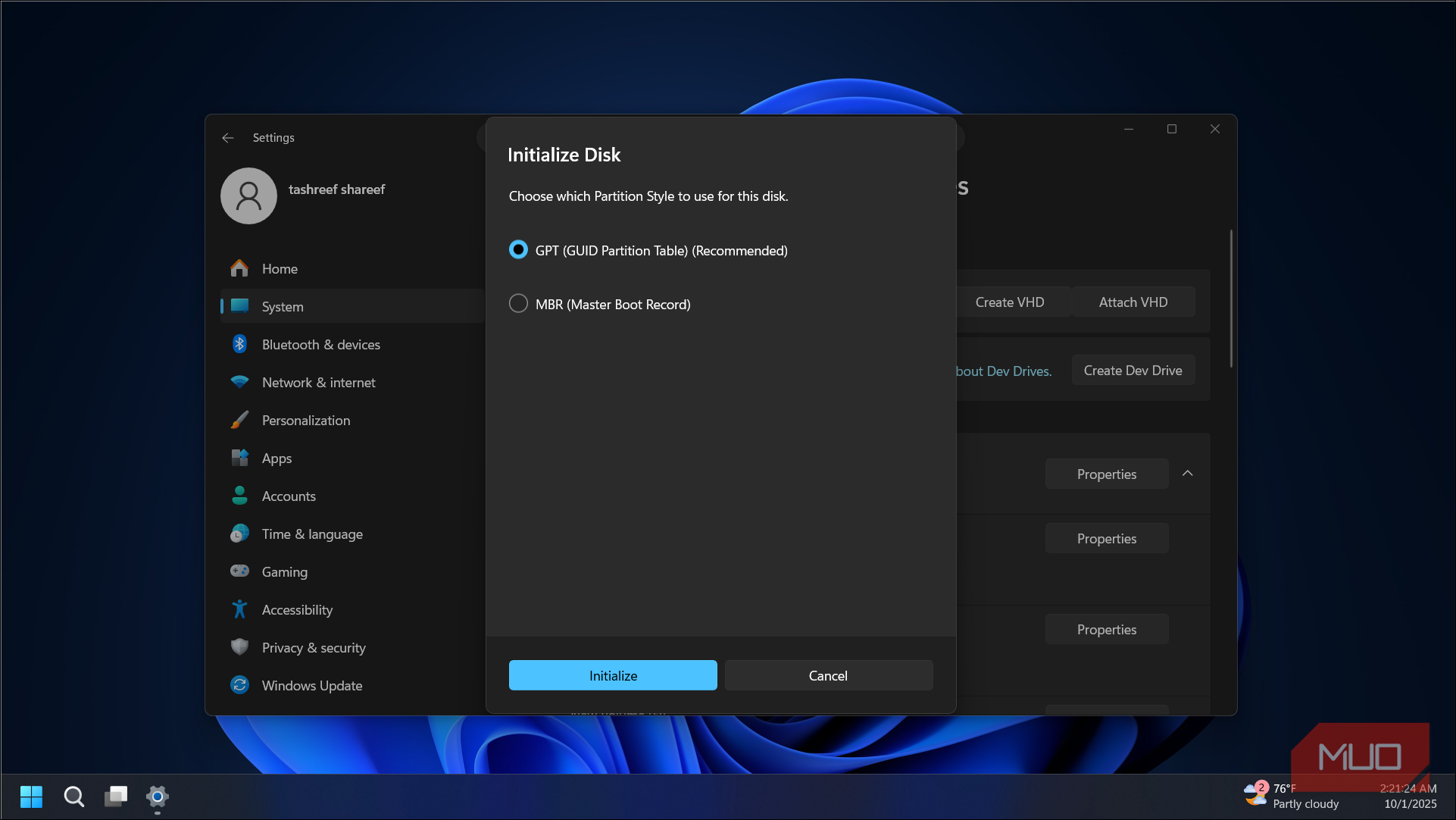Click the Network Wi-Fi icon
1456x820 pixels.
tap(239, 382)
